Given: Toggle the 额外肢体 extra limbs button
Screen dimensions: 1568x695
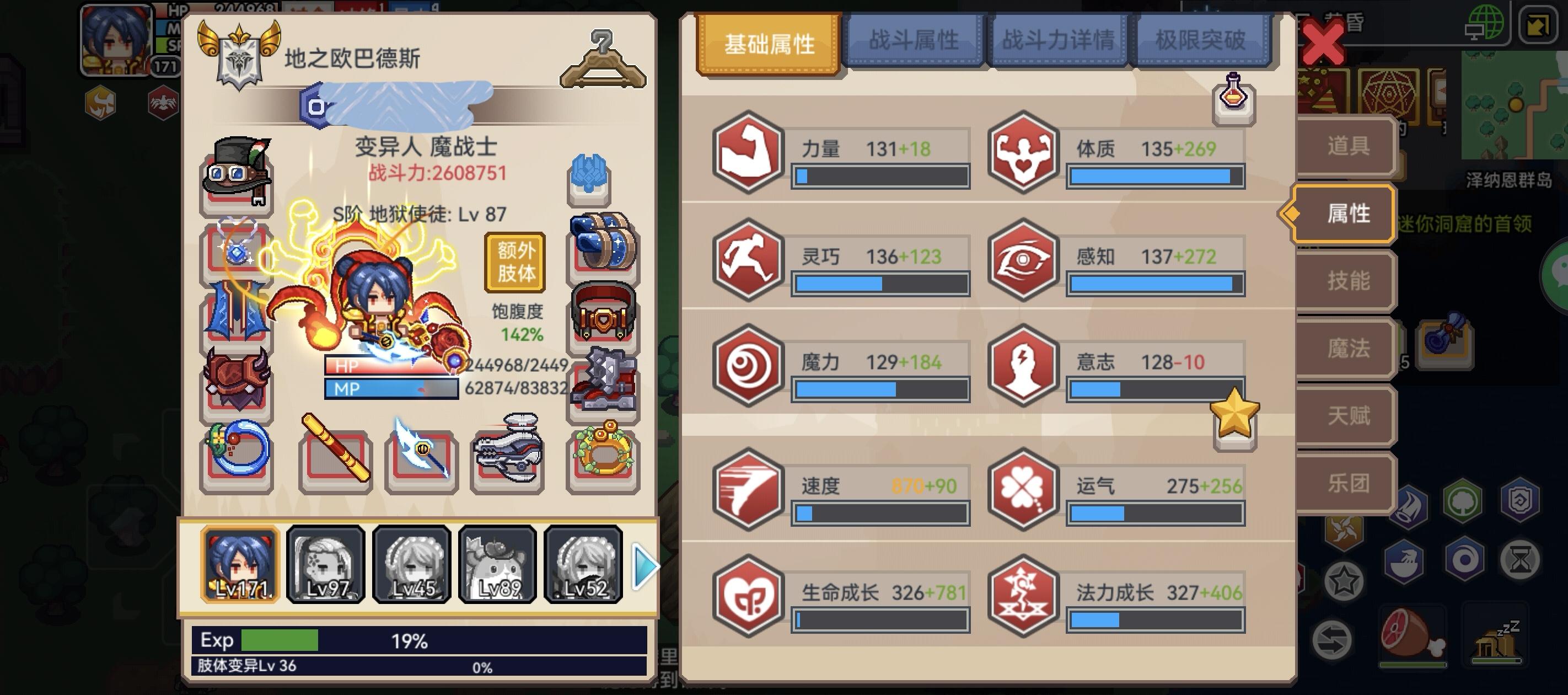Looking at the screenshot, I should 515,262.
